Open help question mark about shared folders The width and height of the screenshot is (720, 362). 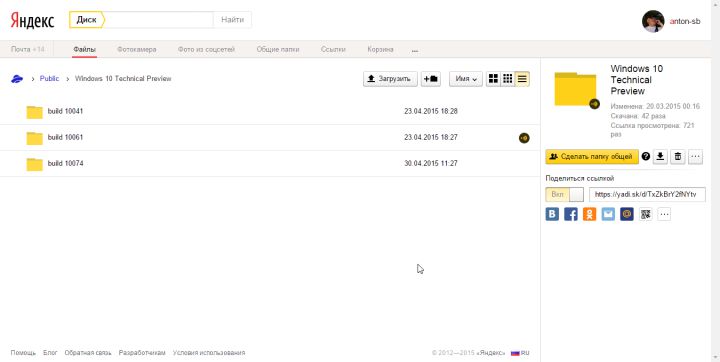[646, 156]
